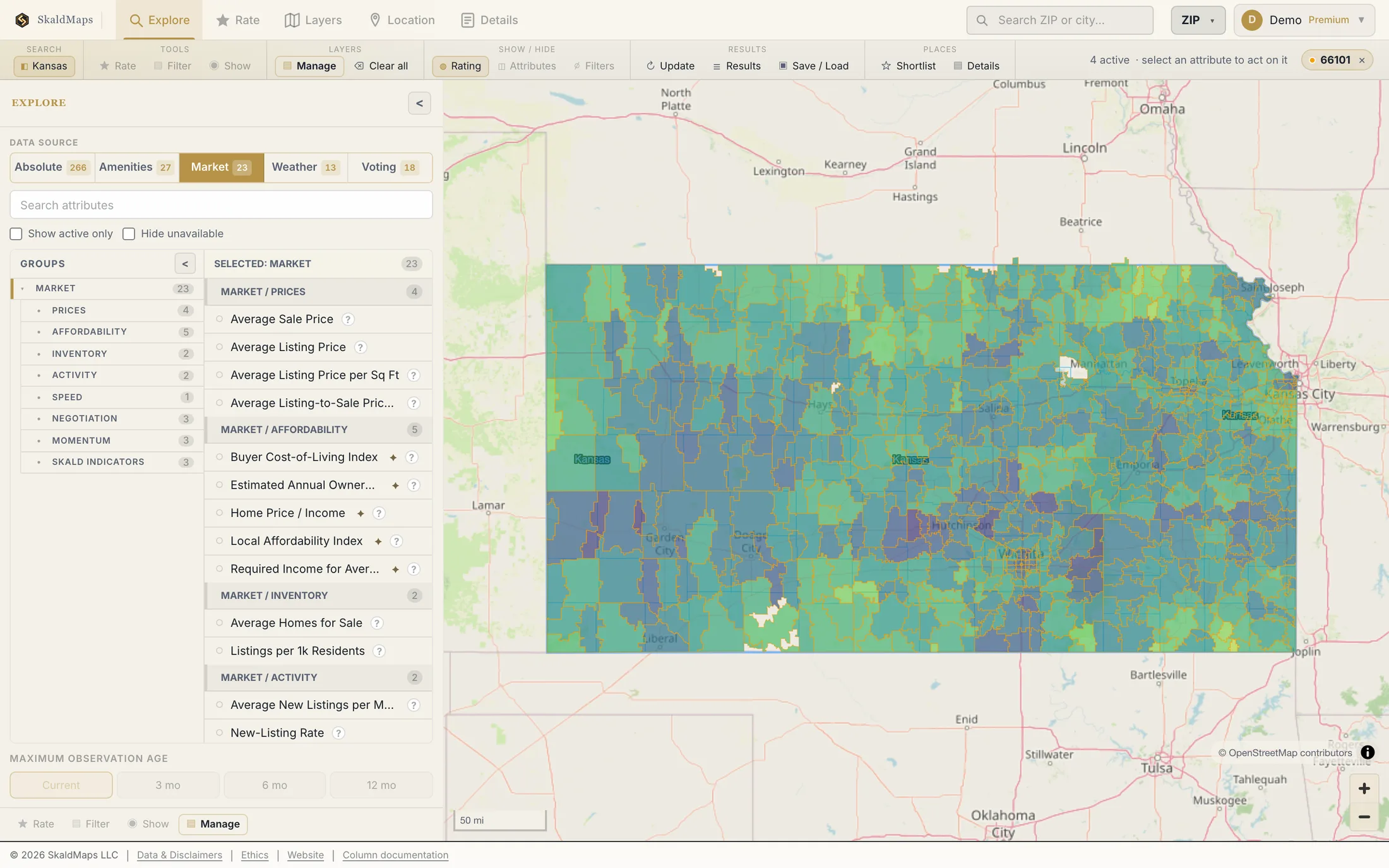
Task: Click the Search attributes field
Action: (x=221, y=205)
